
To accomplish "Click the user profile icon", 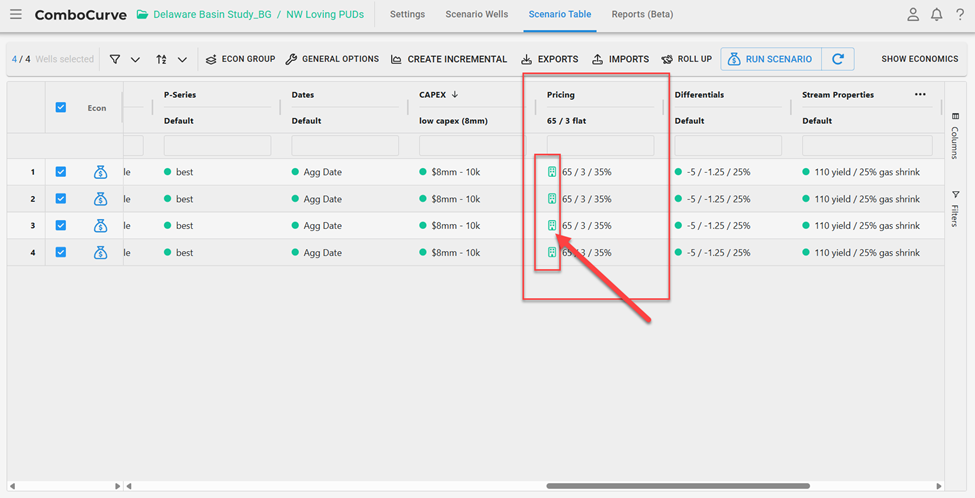I will (913, 15).
